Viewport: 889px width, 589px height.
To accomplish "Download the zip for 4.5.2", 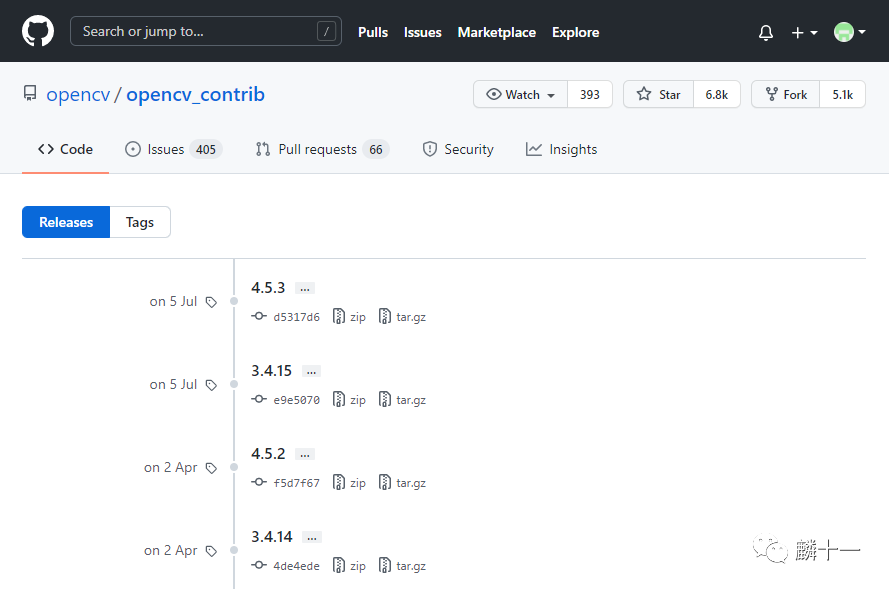I will click(x=349, y=482).
